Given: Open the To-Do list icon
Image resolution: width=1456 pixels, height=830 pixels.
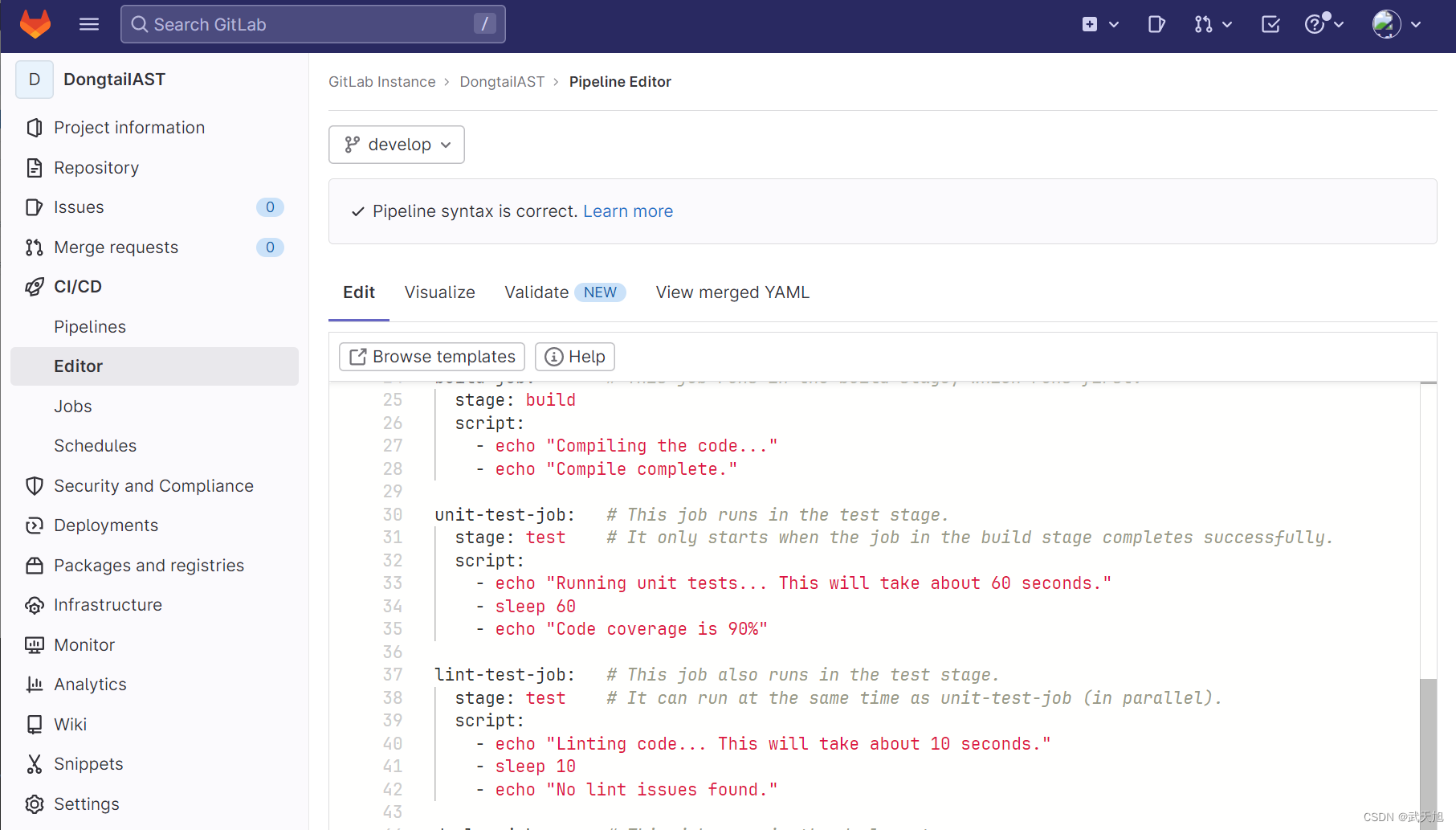Looking at the screenshot, I should (x=1270, y=24).
